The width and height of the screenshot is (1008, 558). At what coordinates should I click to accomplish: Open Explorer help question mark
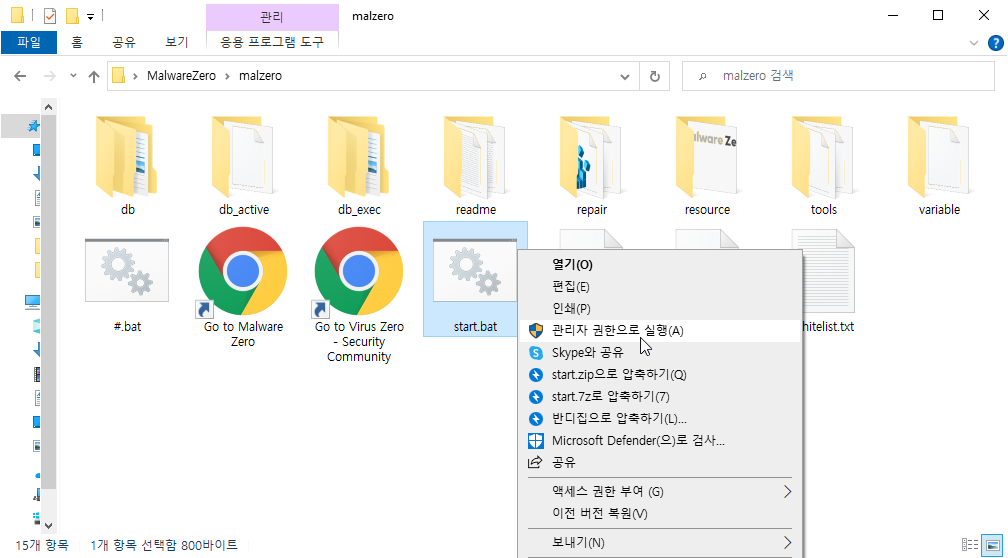994,43
